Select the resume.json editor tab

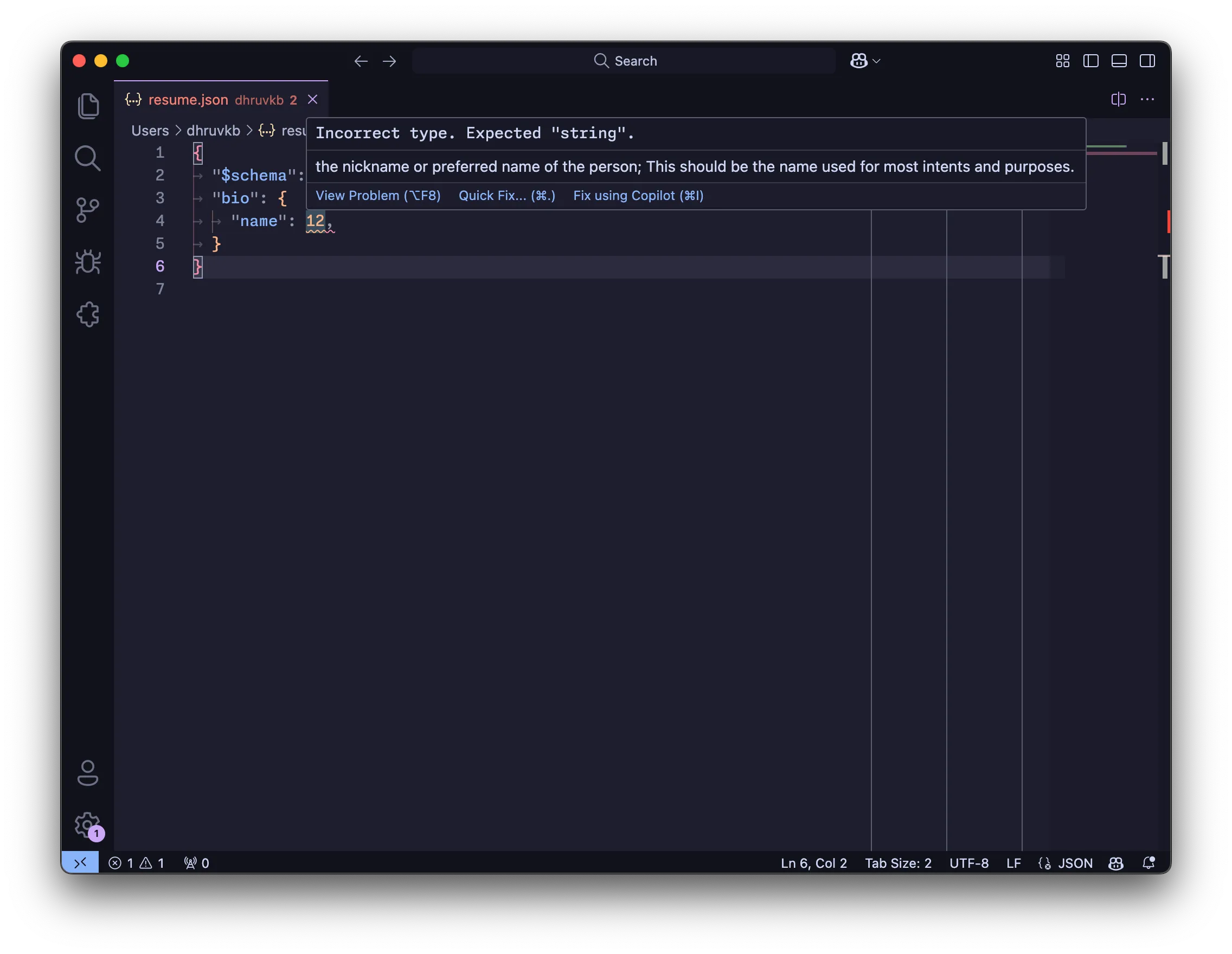click(x=188, y=100)
